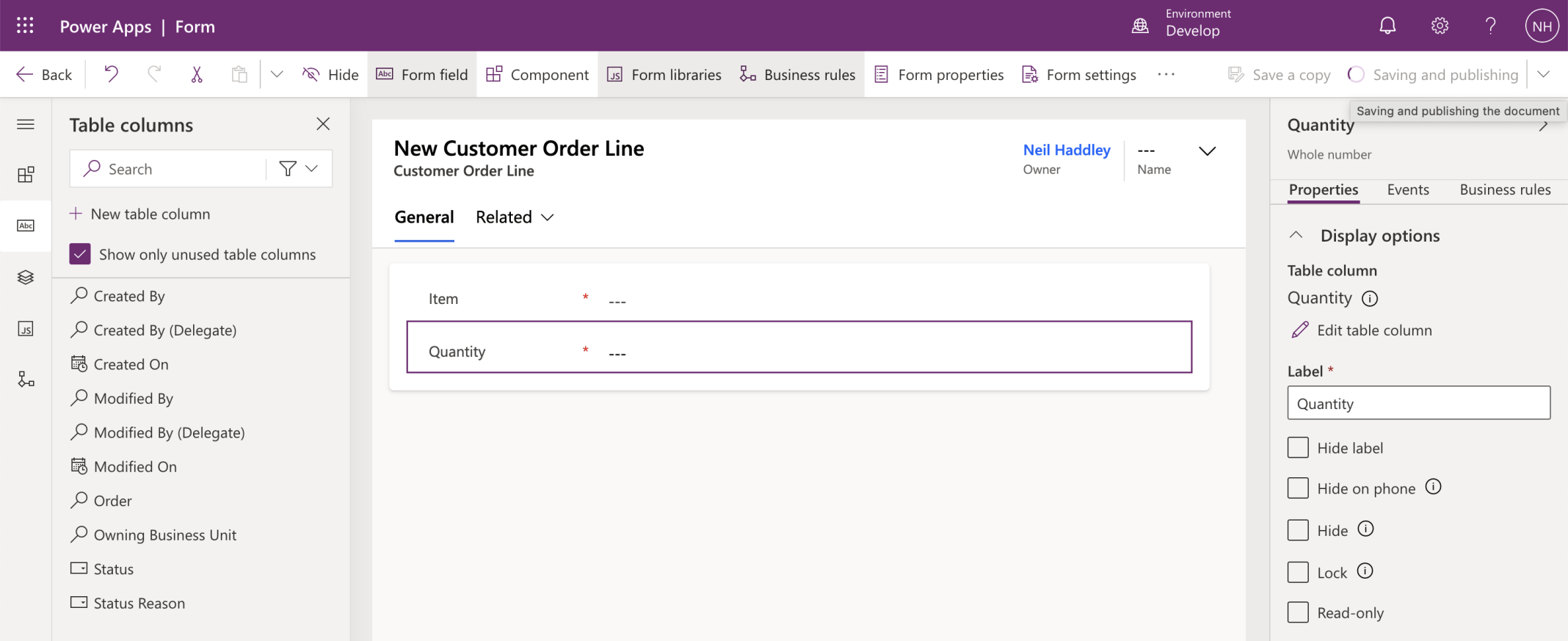Click the Quantity column info icon
Viewport: 1568px width, 641px height.
click(1370, 299)
